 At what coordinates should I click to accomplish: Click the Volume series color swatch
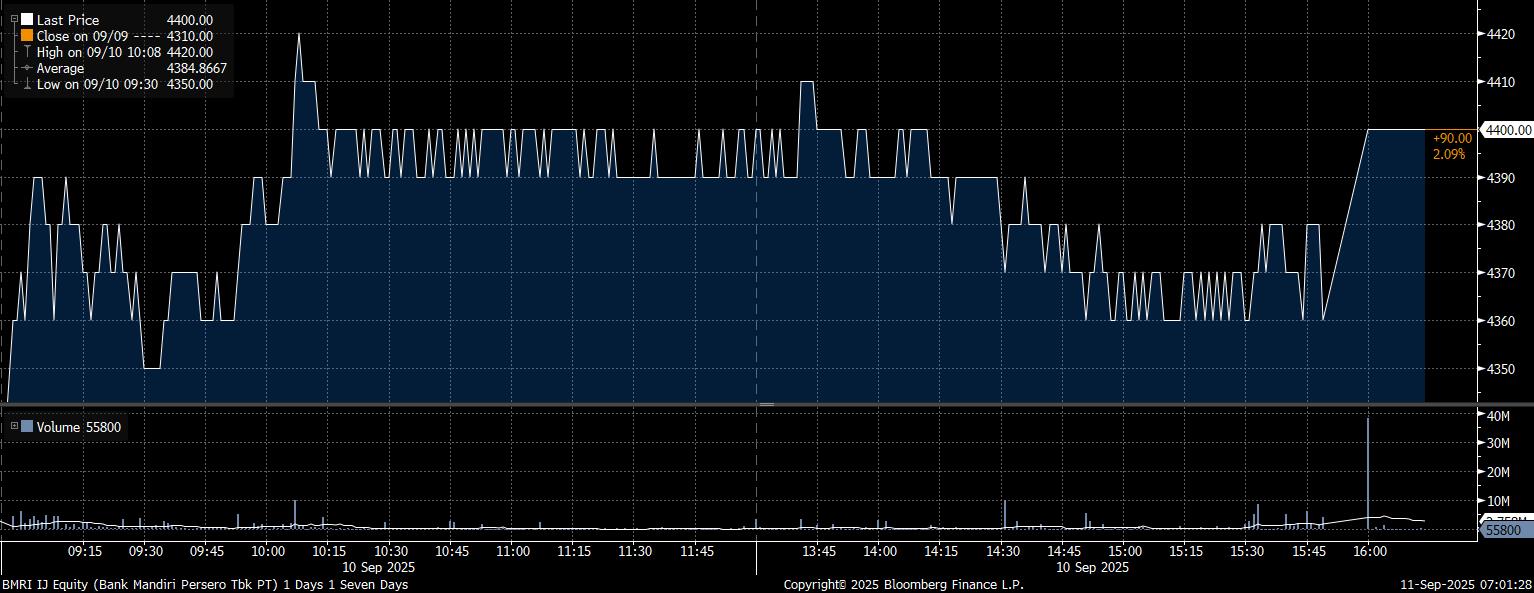pyautogui.click(x=27, y=427)
